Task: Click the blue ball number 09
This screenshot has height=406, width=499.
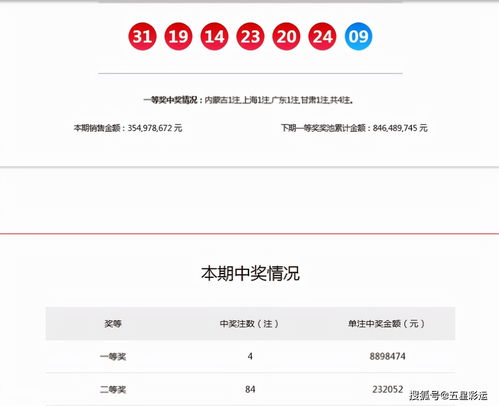Action: 358,36
